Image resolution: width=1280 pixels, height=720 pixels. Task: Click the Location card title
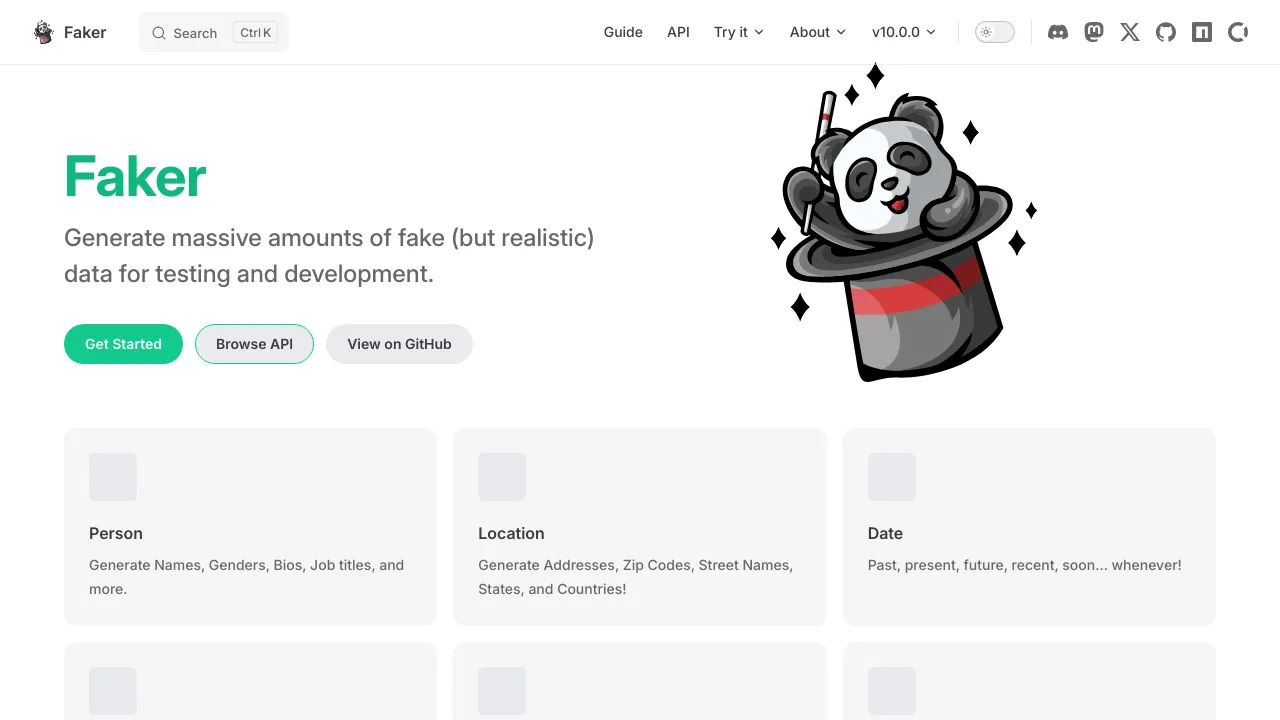(x=511, y=533)
